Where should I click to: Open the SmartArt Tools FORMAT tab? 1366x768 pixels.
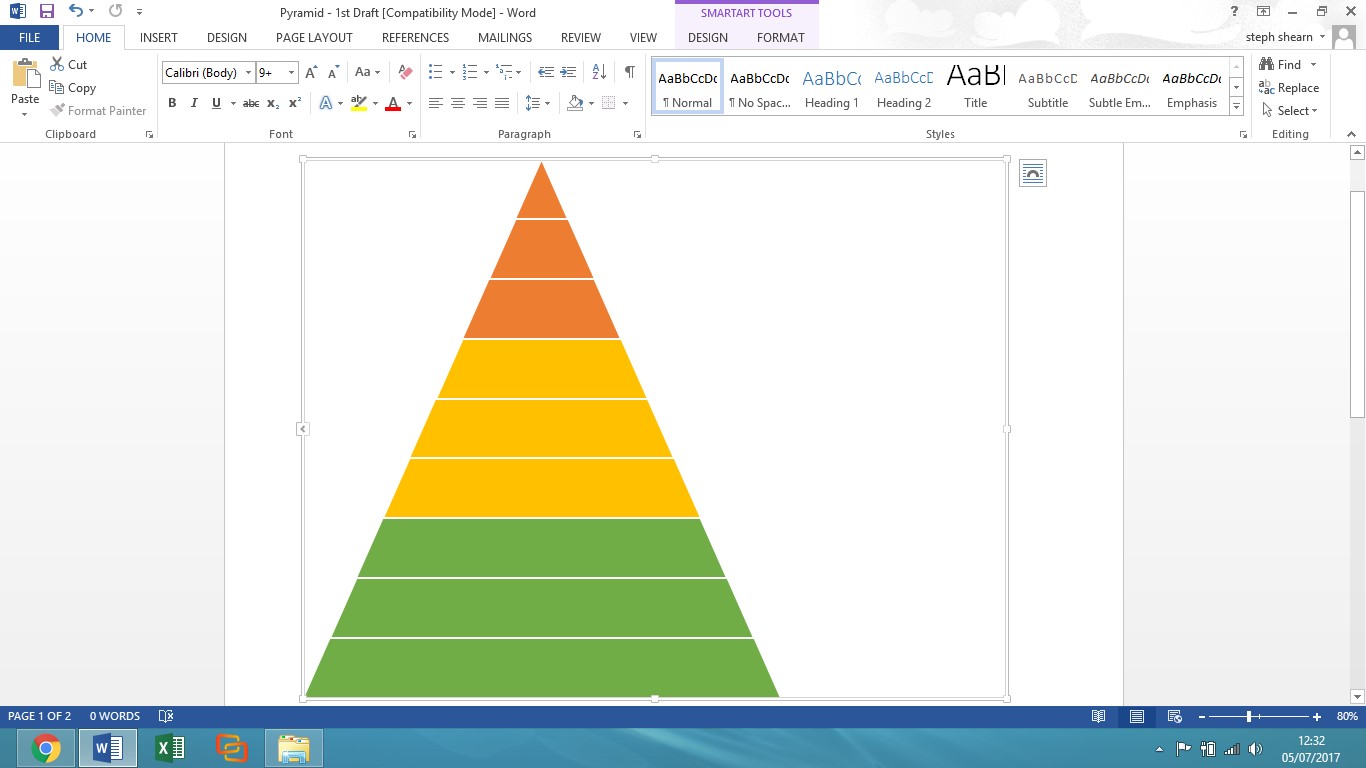coord(781,37)
